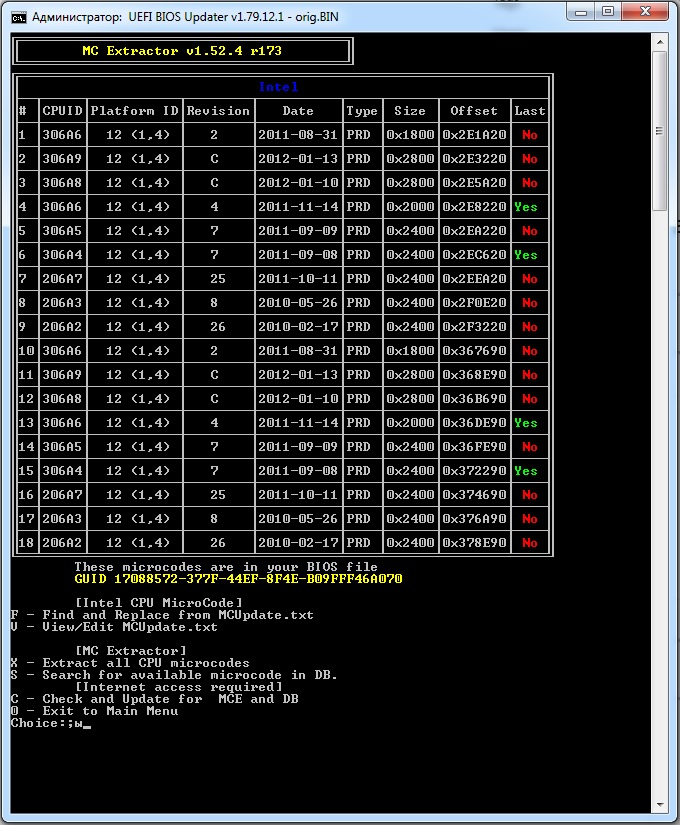Click the cmd icon in title bar
The height and width of the screenshot is (825, 680).
coord(19,17)
